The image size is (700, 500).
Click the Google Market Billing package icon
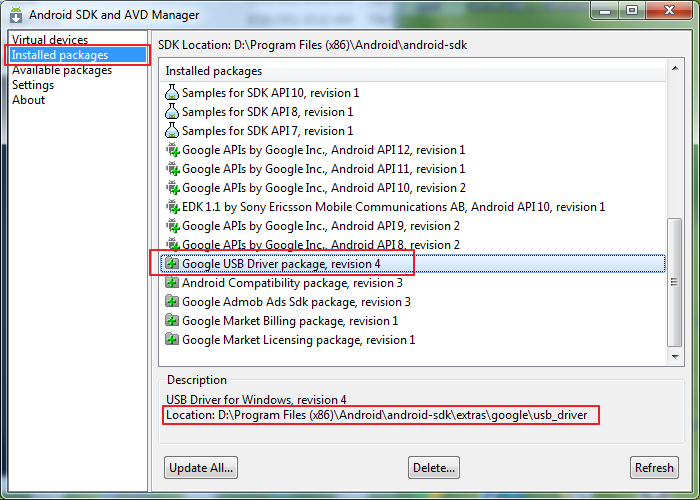click(x=172, y=321)
